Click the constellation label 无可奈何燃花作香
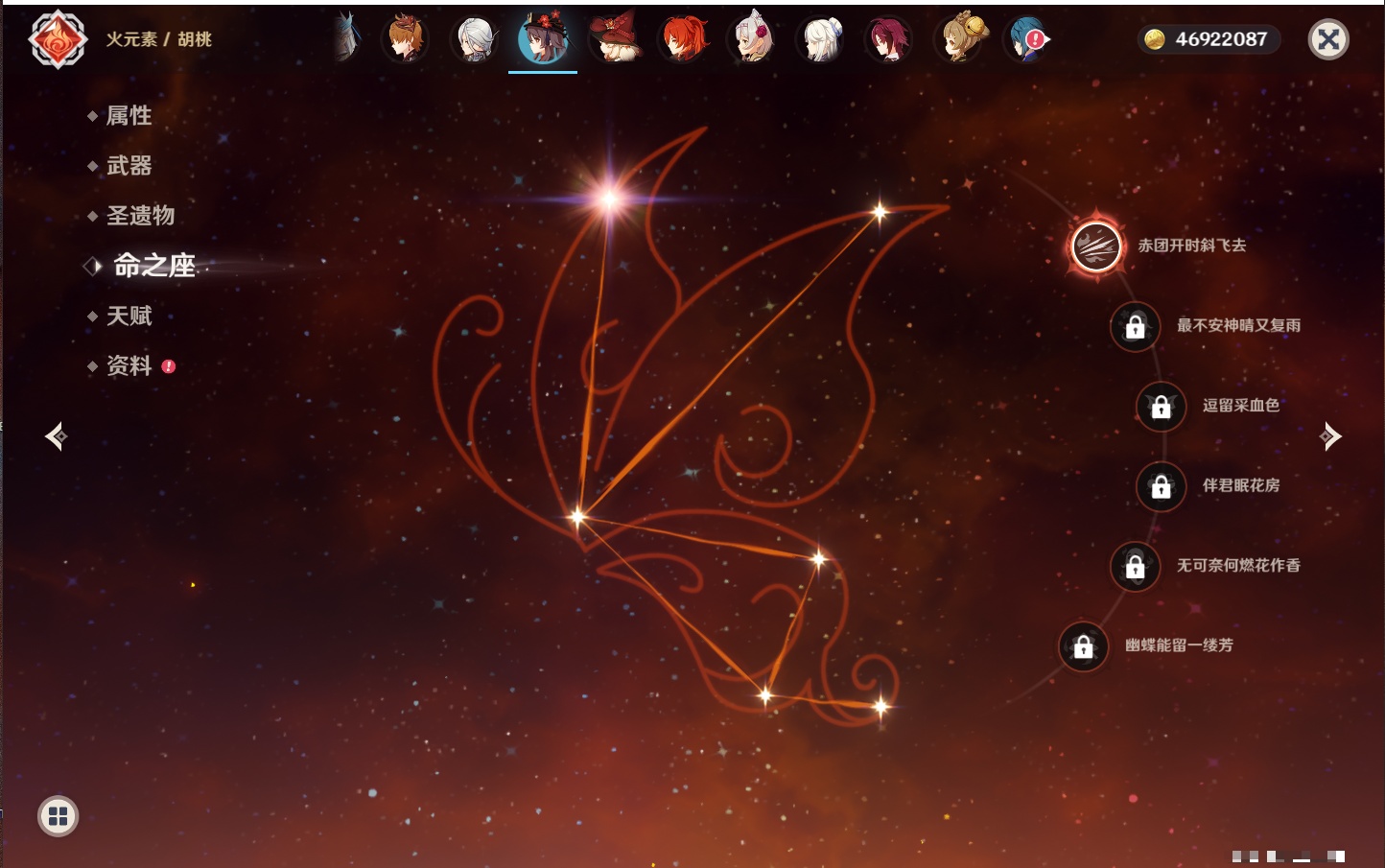 1238,566
